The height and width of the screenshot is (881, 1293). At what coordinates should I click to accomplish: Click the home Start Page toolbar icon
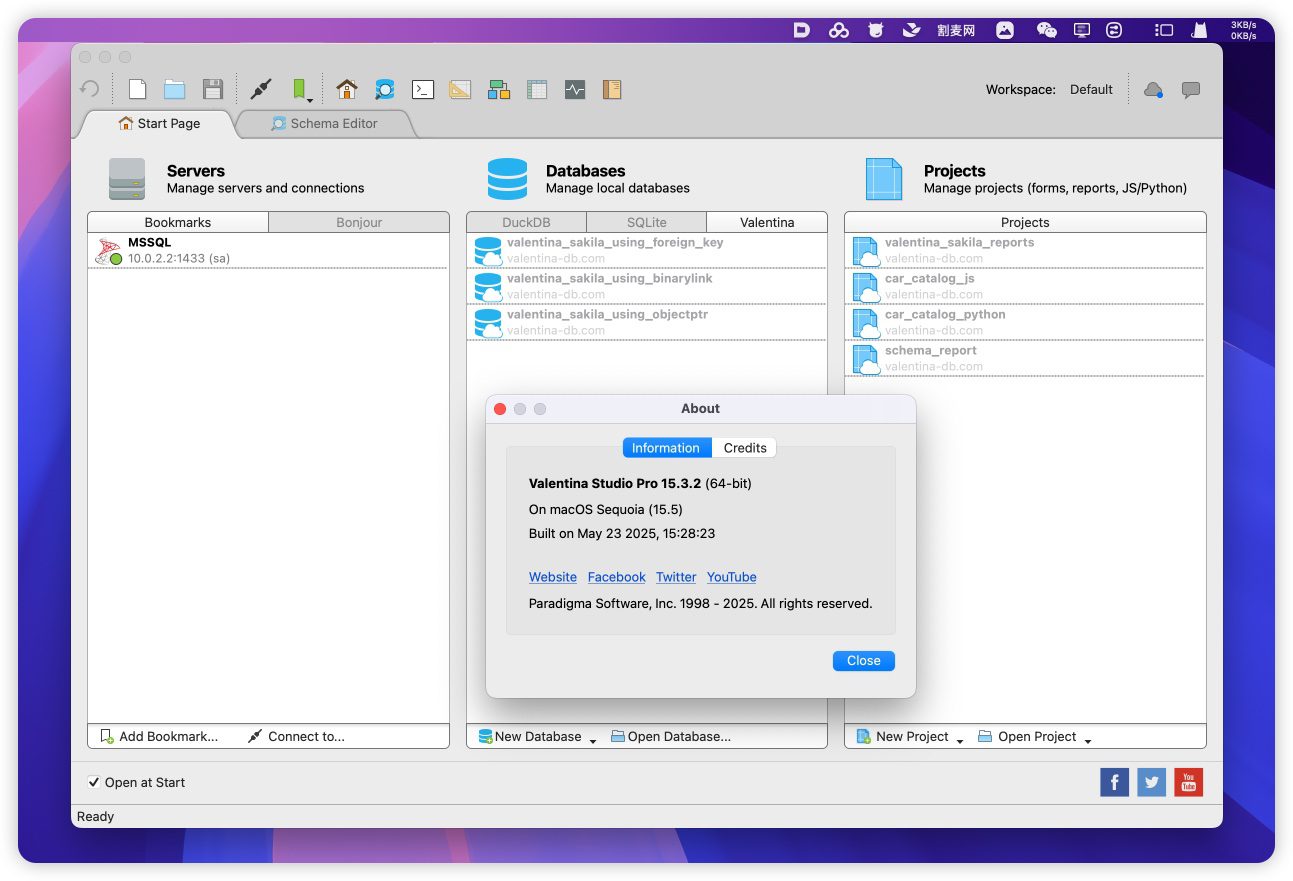pos(347,89)
